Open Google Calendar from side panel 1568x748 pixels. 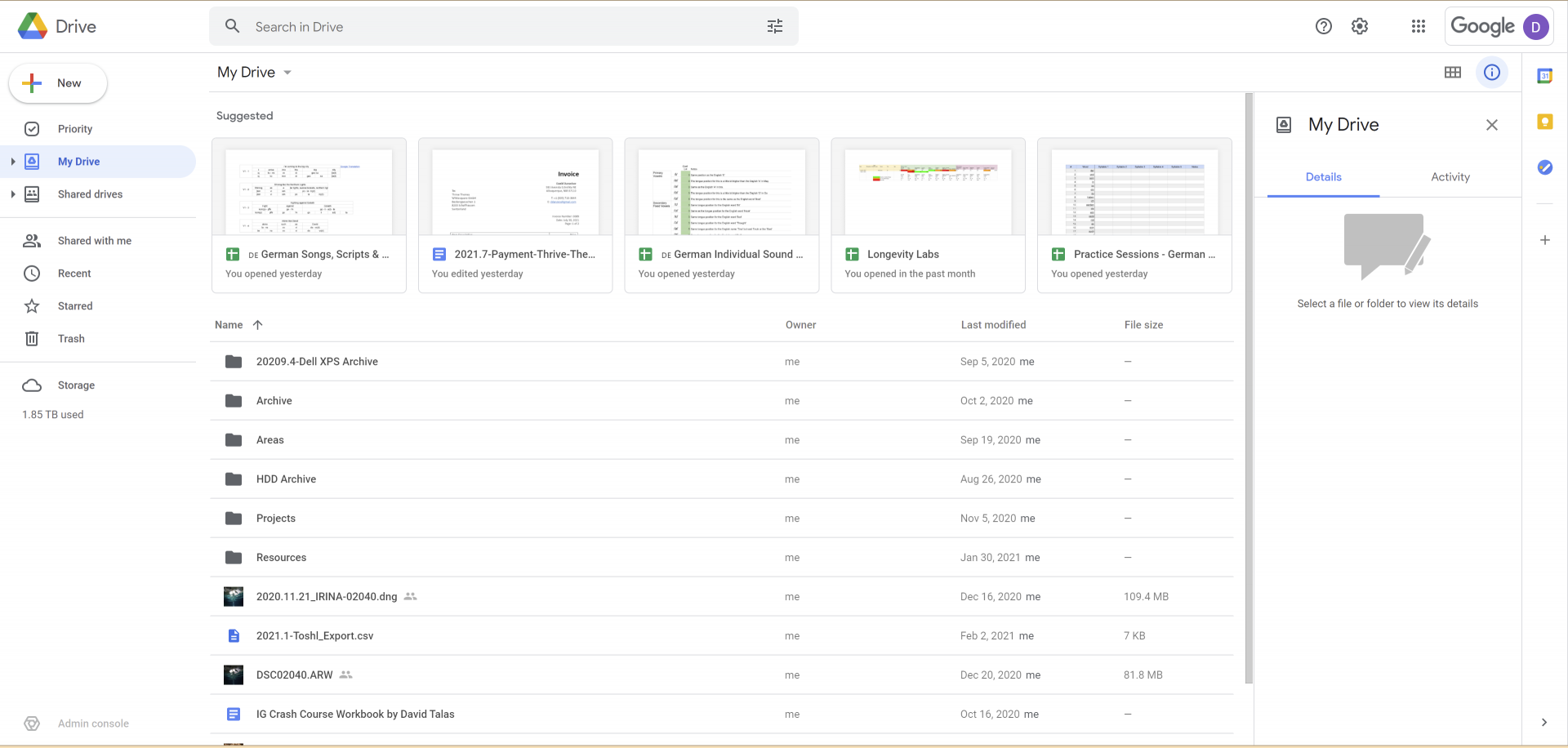[x=1544, y=76]
